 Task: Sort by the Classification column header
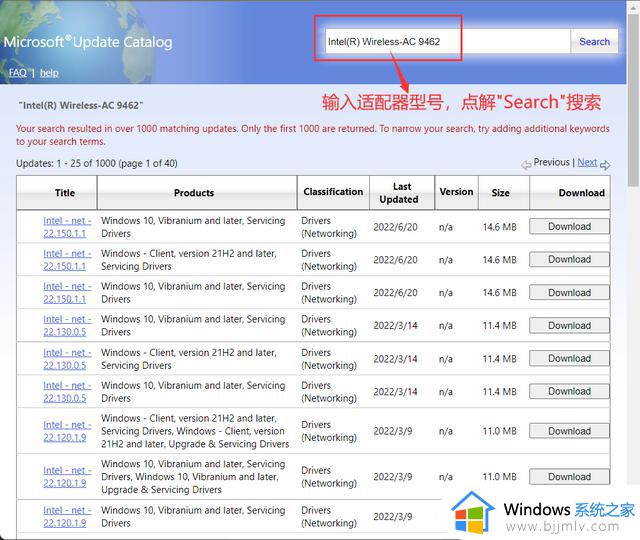333,192
